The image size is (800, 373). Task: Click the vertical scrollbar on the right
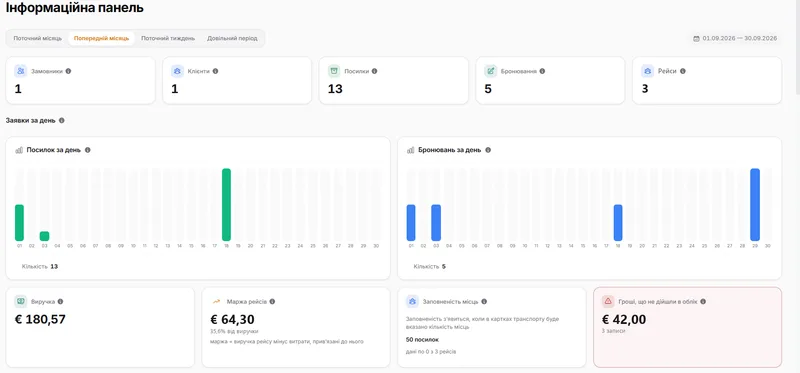click(x=797, y=47)
